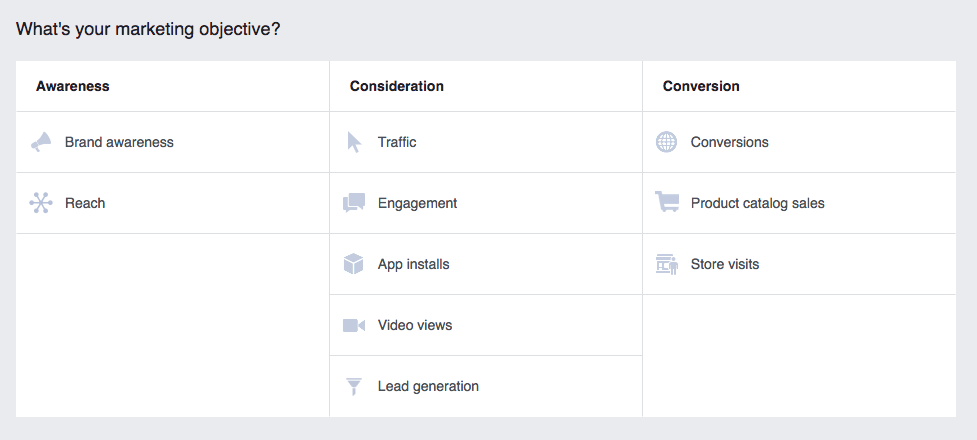Choose the Lead generation text label
This screenshot has width=977, height=440.
pyautogui.click(x=428, y=386)
